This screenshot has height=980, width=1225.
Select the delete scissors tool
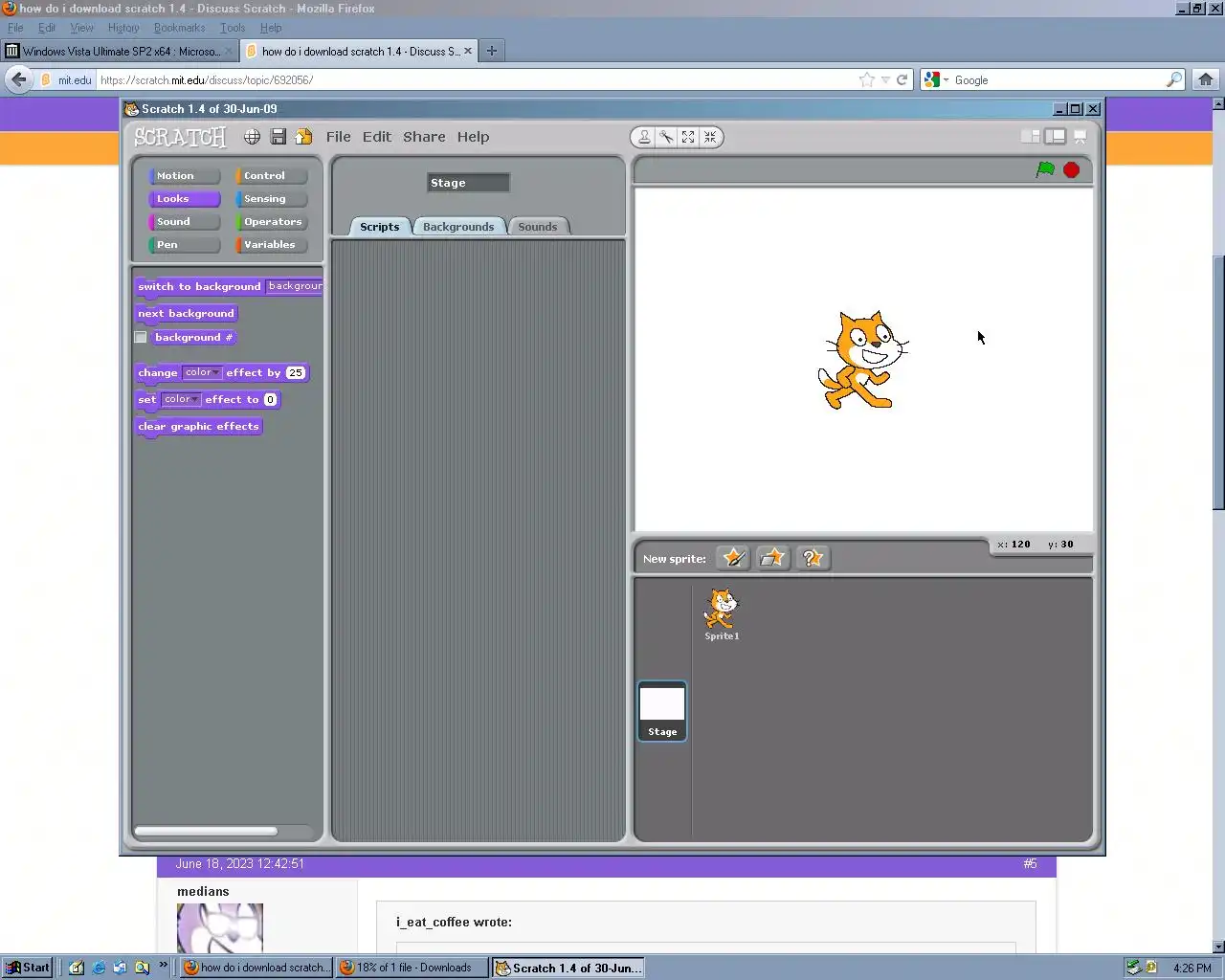pyautogui.click(x=666, y=137)
